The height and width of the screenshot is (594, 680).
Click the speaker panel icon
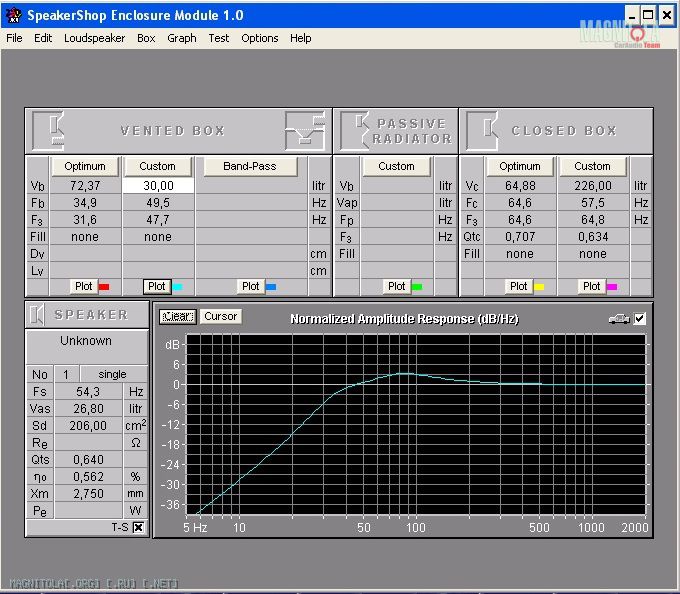click(37, 314)
